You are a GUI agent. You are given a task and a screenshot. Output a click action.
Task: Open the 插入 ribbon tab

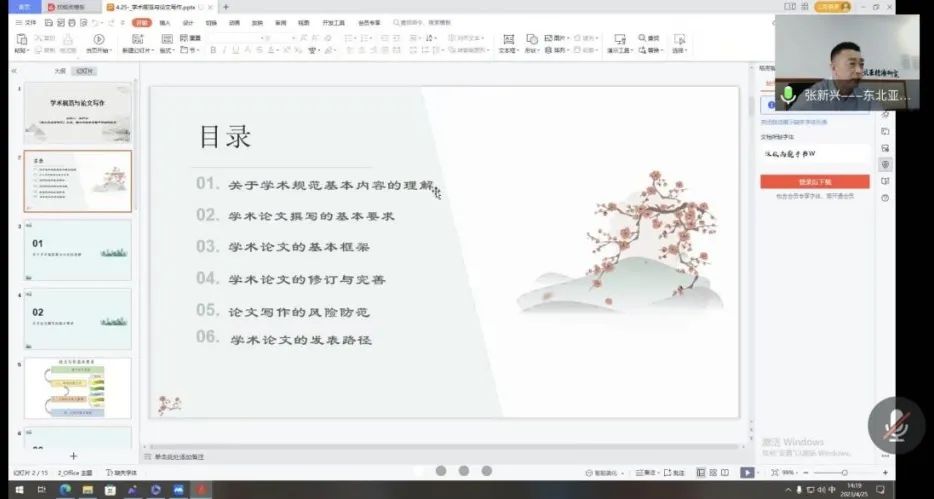[x=164, y=22]
